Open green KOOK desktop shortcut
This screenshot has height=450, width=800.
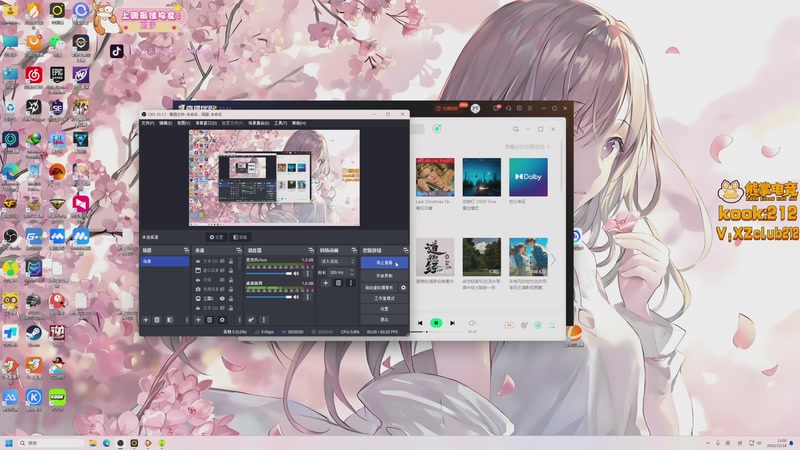57,399
